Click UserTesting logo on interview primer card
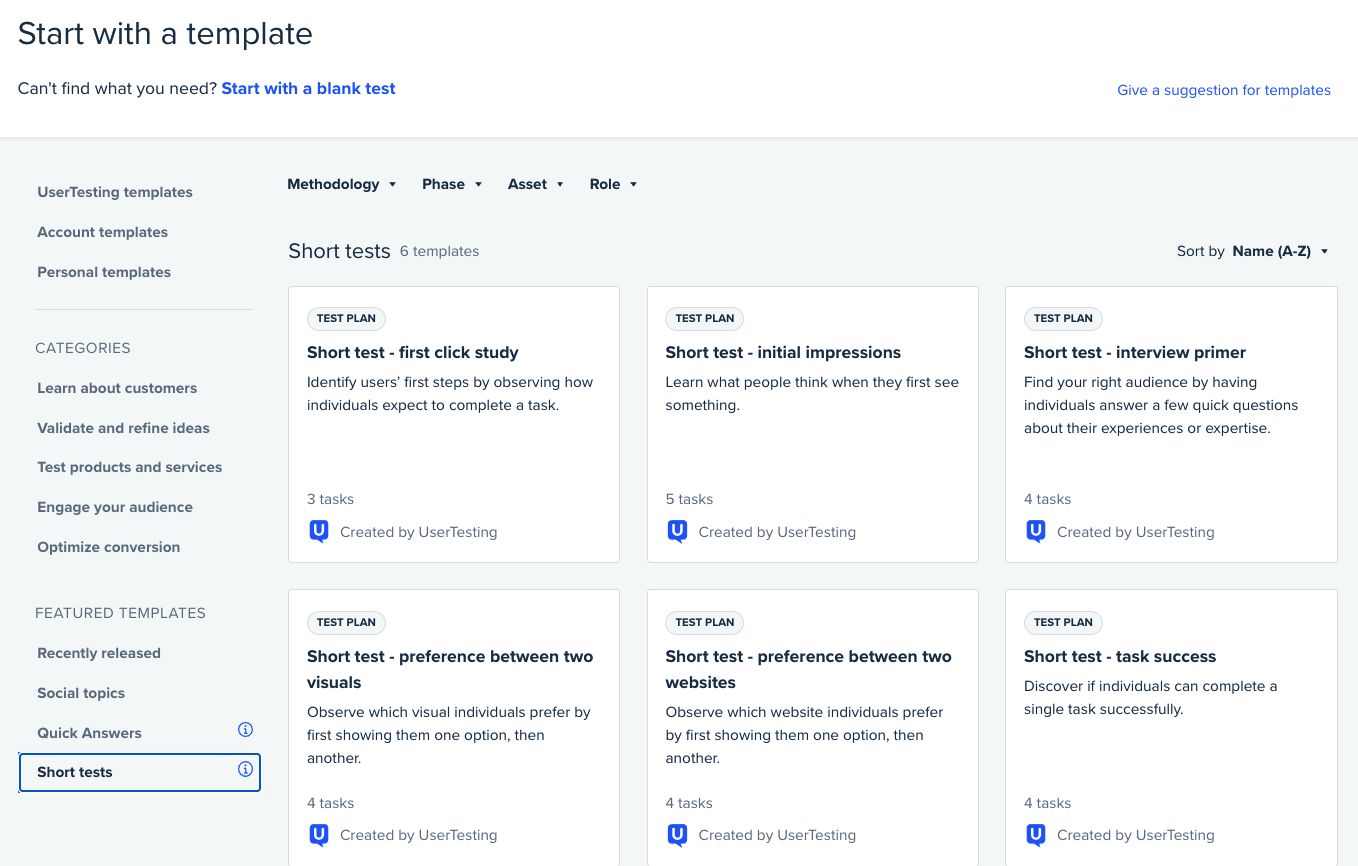 click(x=1036, y=532)
